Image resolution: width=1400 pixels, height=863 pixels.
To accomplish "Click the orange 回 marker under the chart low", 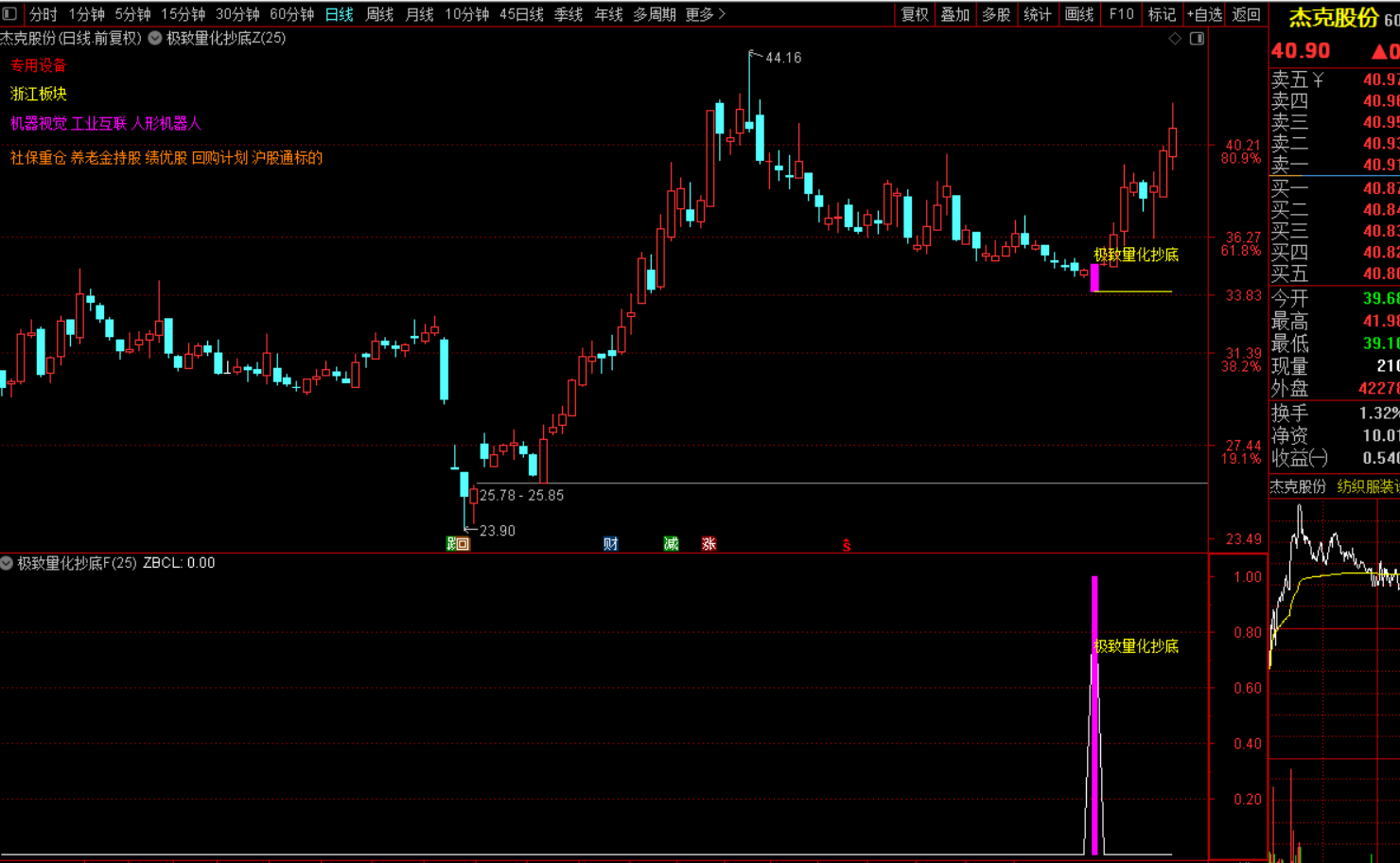I will coord(463,544).
